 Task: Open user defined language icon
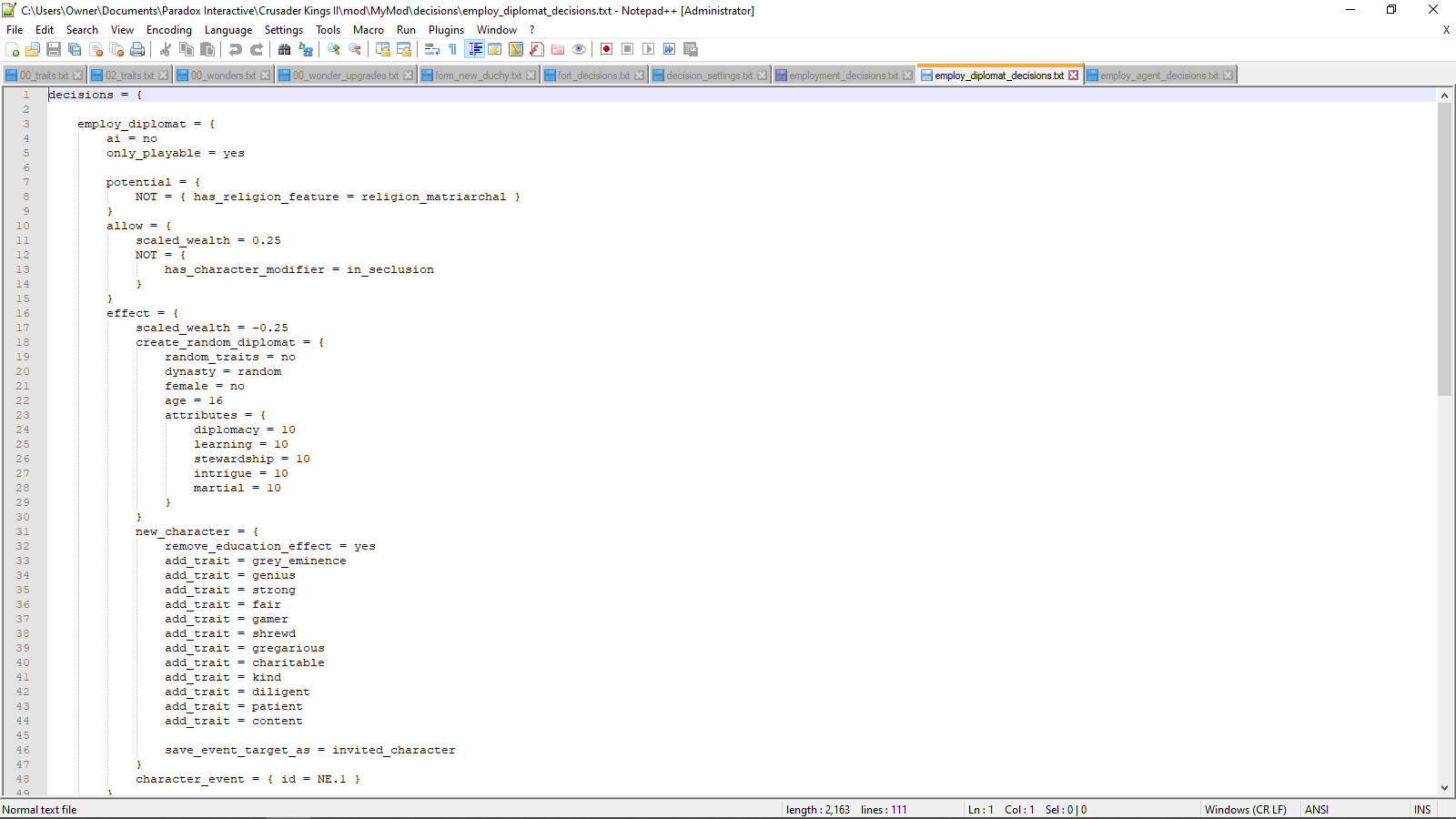click(495, 49)
